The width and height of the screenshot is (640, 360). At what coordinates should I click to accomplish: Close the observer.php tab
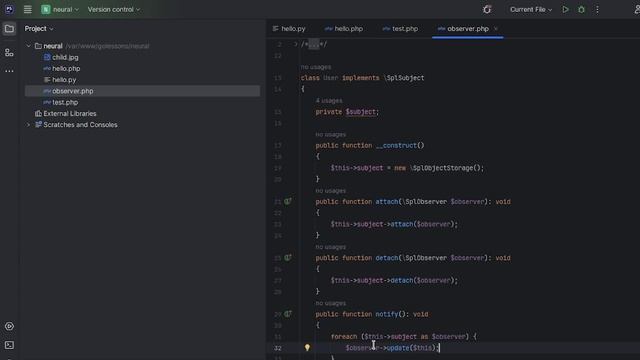tap(496, 29)
